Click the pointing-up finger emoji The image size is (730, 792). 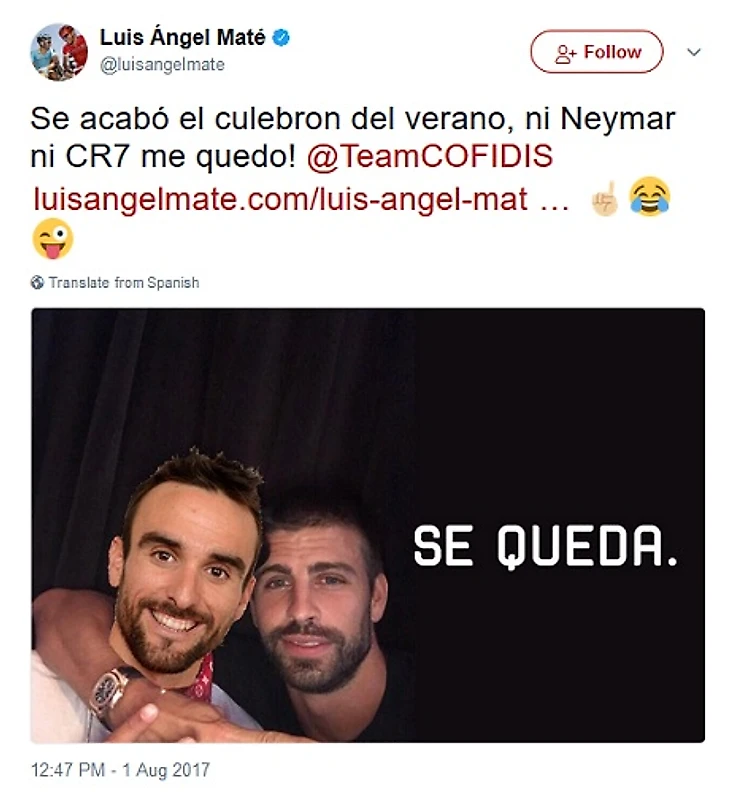coord(604,198)
